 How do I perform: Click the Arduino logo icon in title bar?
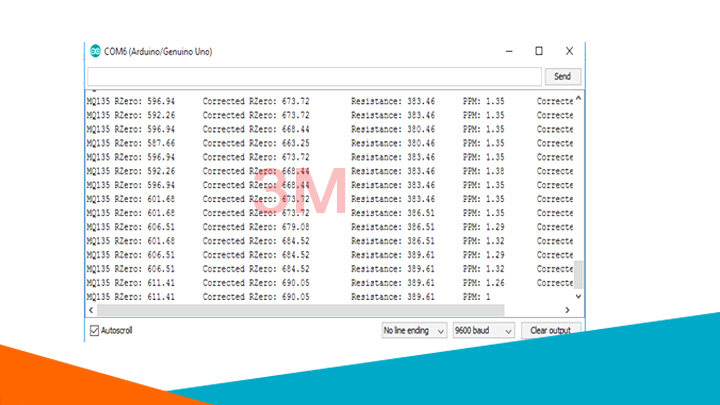coord(95,51)
